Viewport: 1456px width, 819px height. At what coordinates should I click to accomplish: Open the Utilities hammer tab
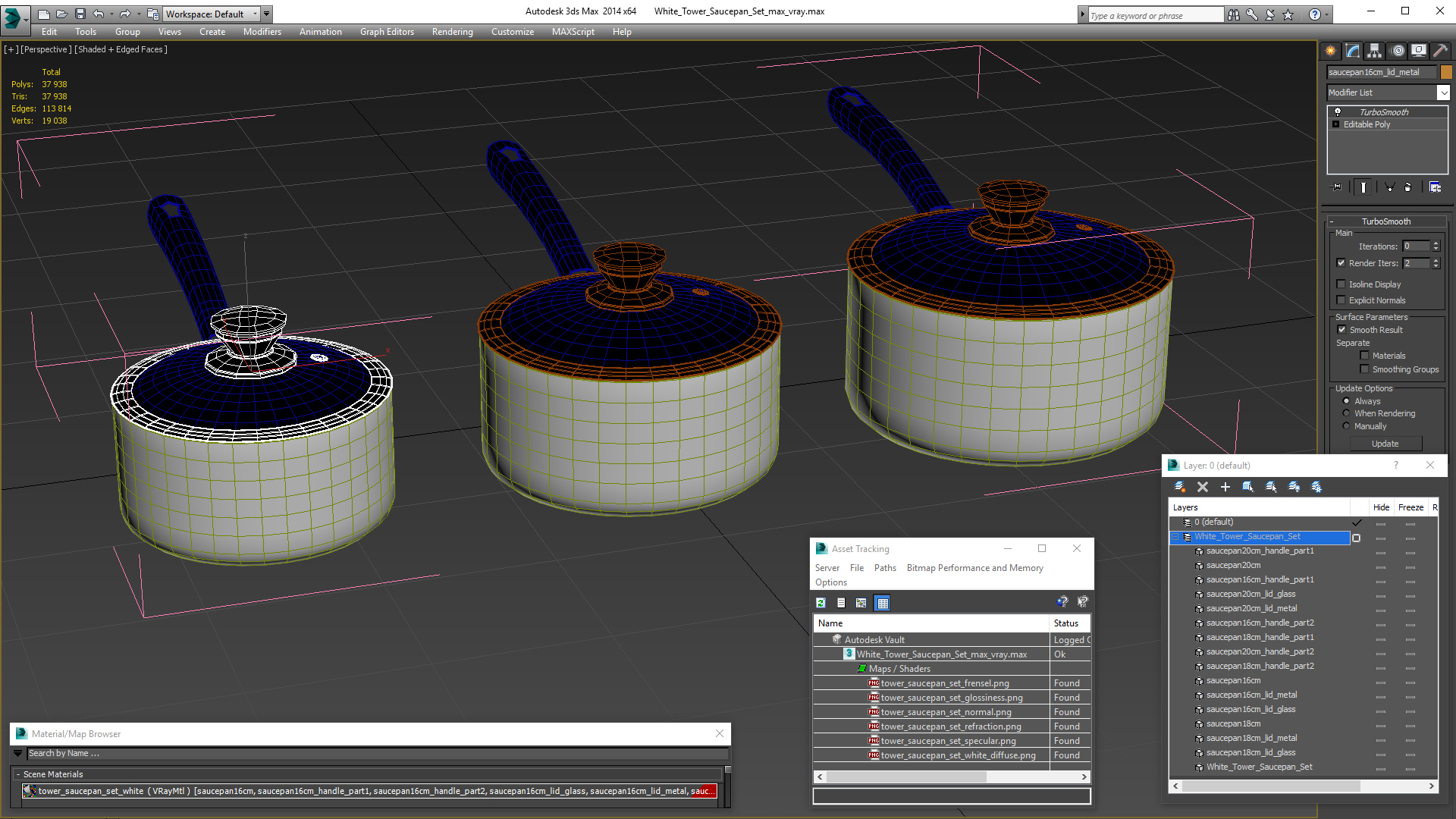(x=1440, y=51)
